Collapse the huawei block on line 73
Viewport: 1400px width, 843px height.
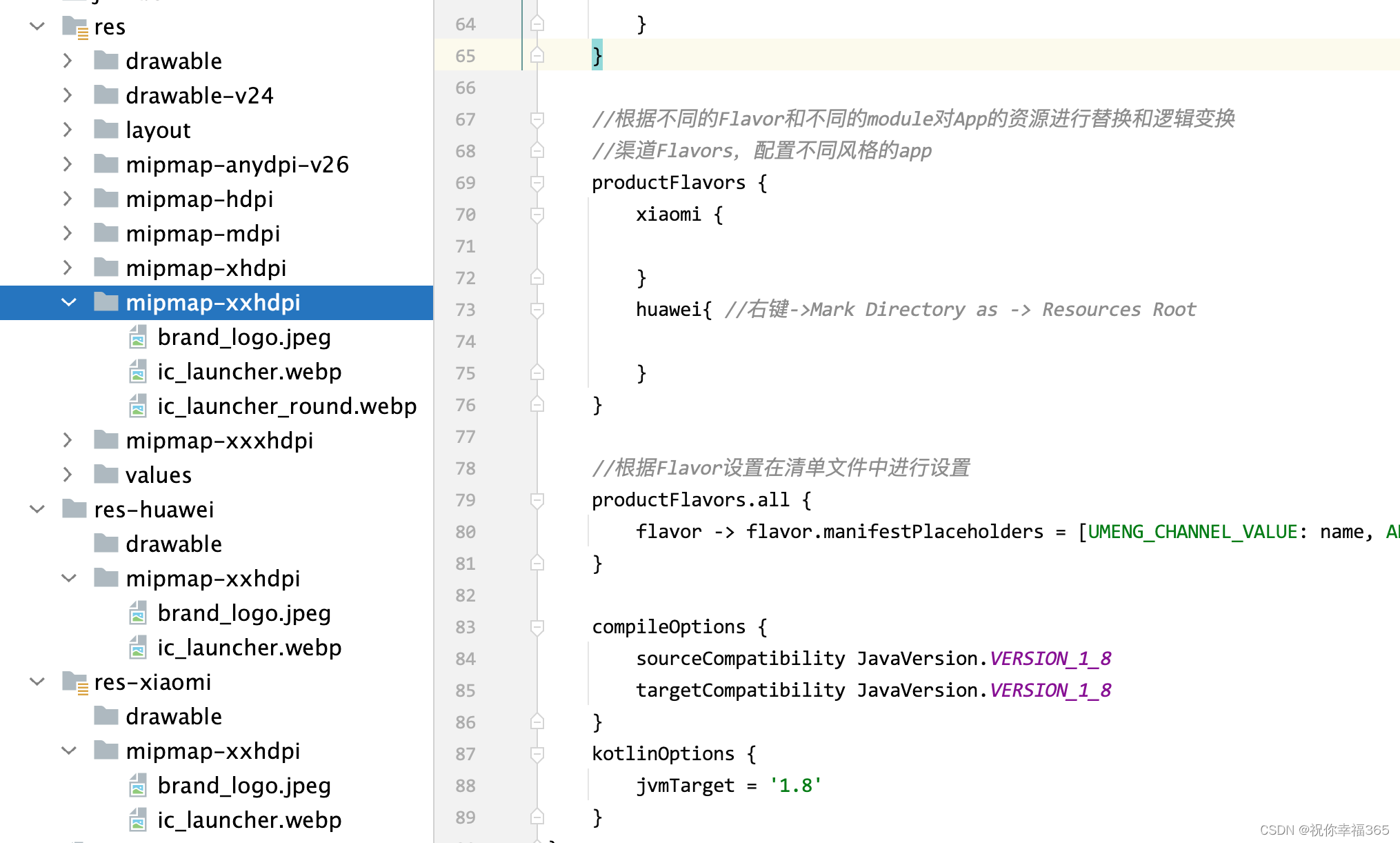click(537, 310)
